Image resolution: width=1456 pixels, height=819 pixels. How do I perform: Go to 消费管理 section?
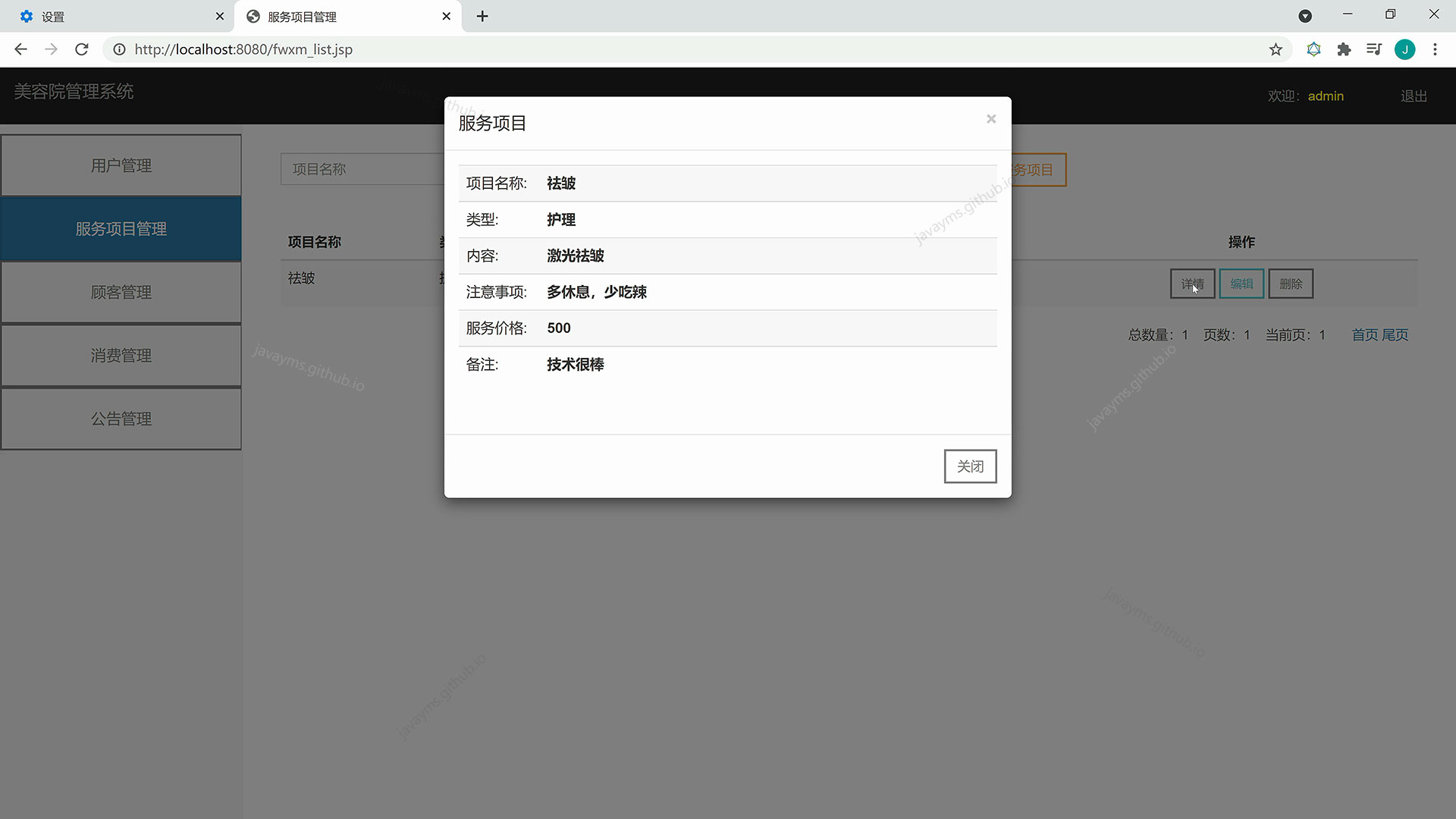[x=121, y=356]
